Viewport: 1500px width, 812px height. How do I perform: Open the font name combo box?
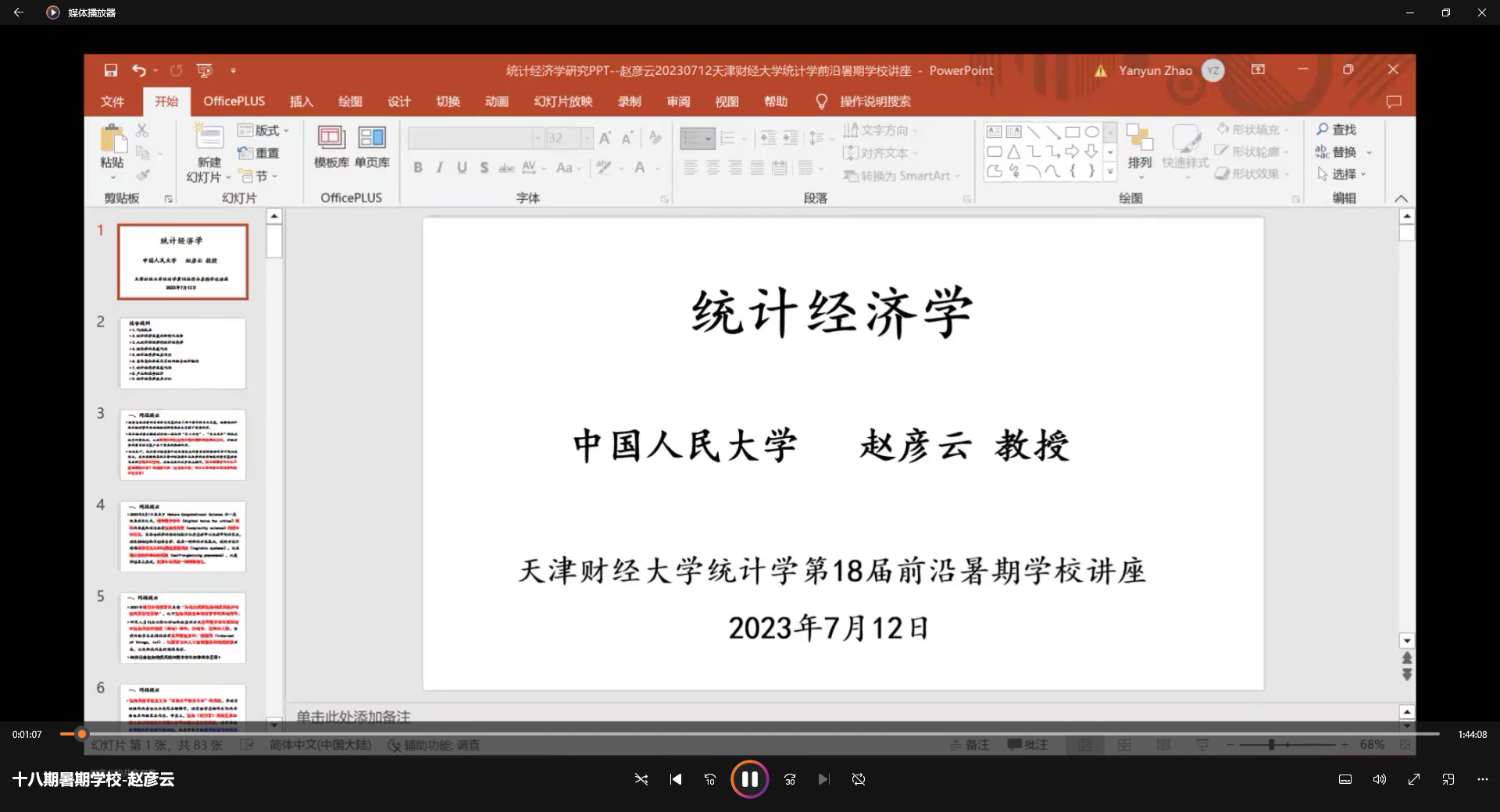474,138
